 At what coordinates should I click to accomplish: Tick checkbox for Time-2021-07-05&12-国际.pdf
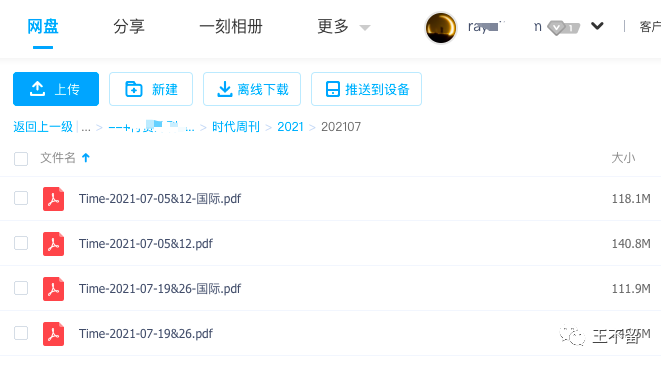pos(21,198)
